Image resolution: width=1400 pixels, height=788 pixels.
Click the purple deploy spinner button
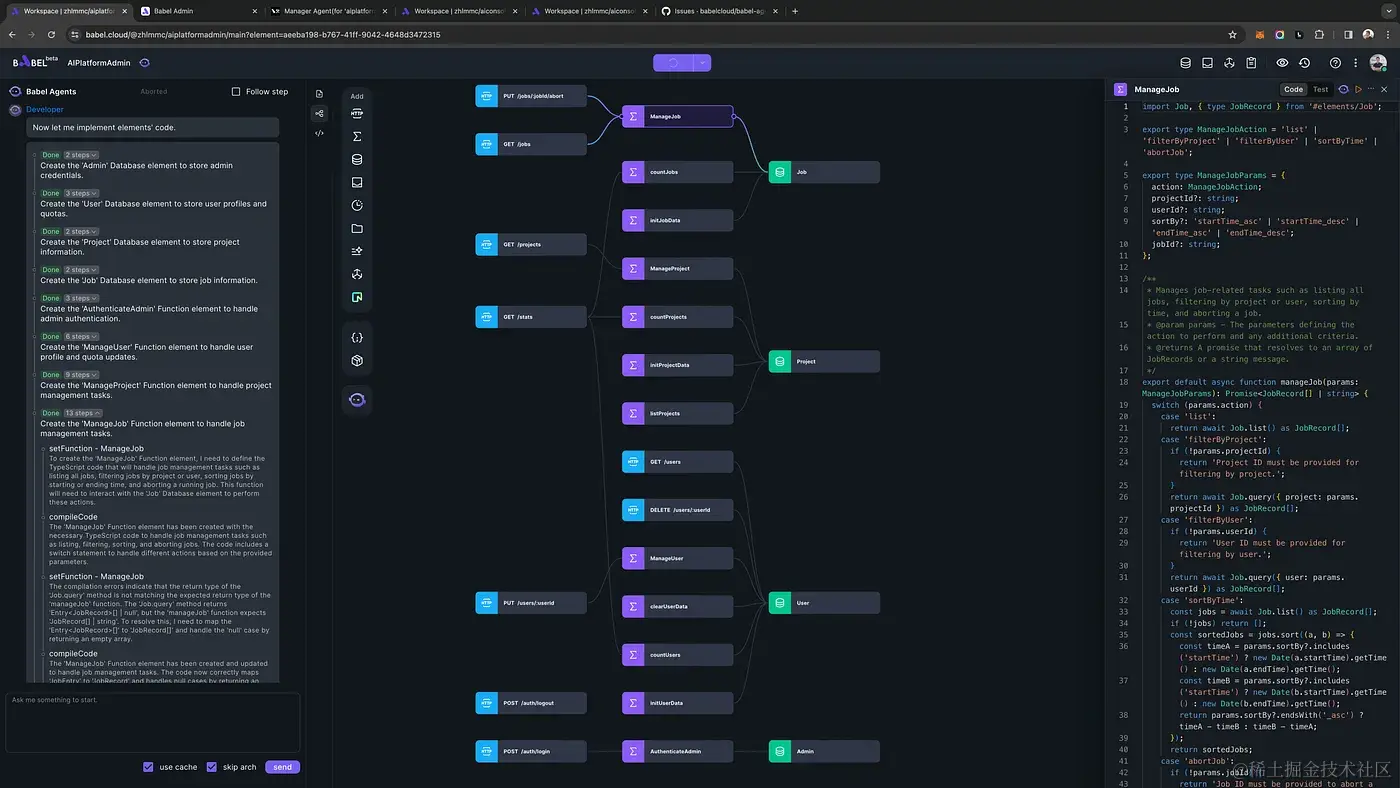pos(674,63)
